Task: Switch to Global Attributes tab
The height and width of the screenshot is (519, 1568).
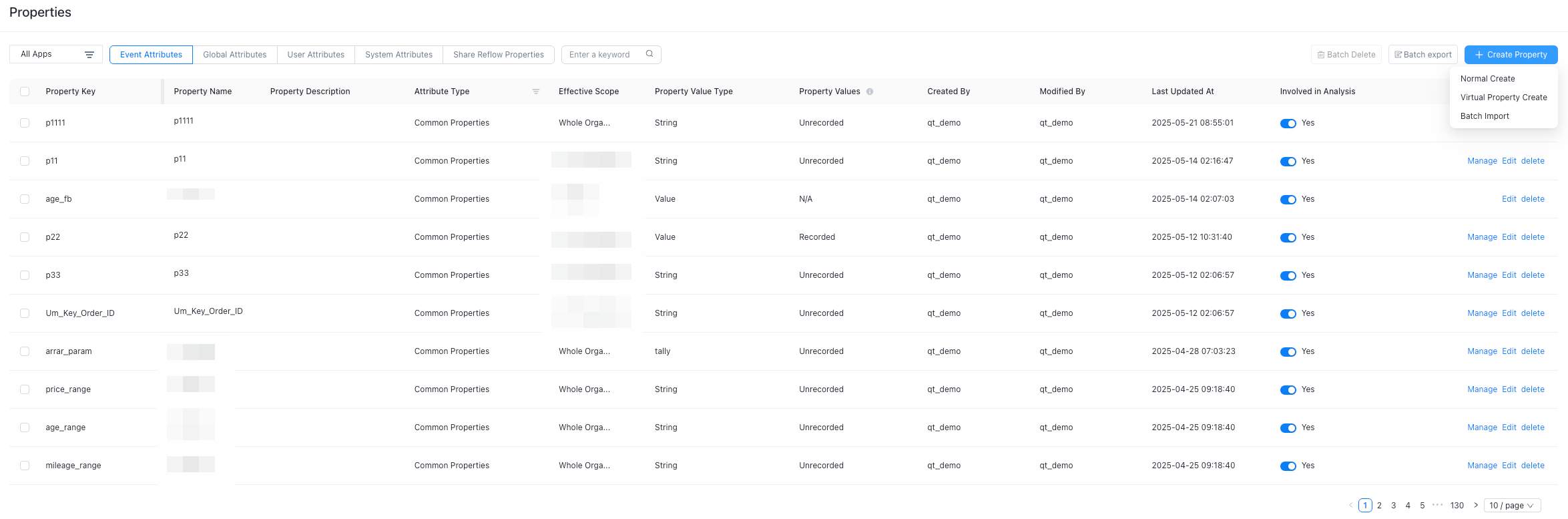Action: click(234, 55)
